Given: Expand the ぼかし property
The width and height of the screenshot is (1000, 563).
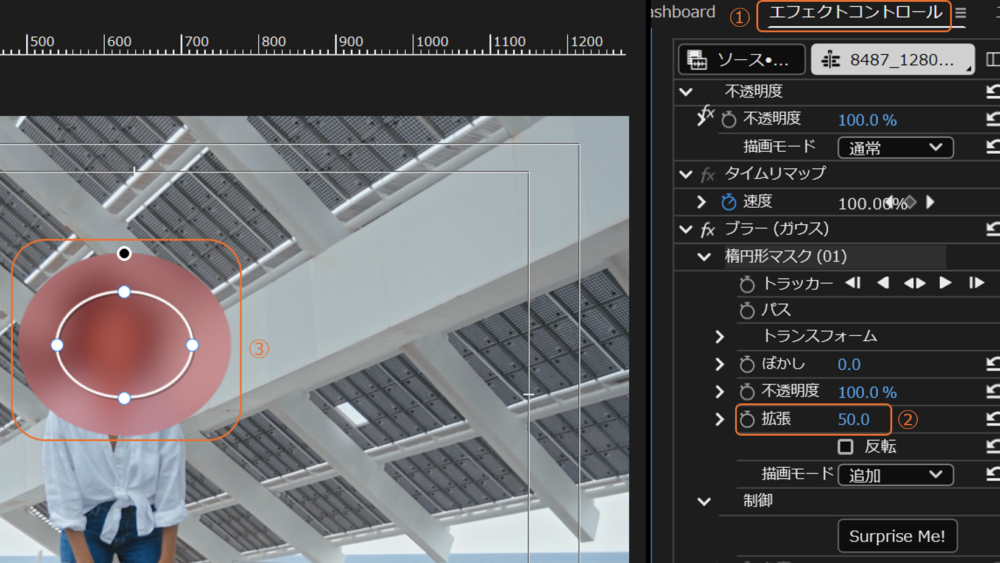Looking at the screenshot, I should [x=720, y=364].
